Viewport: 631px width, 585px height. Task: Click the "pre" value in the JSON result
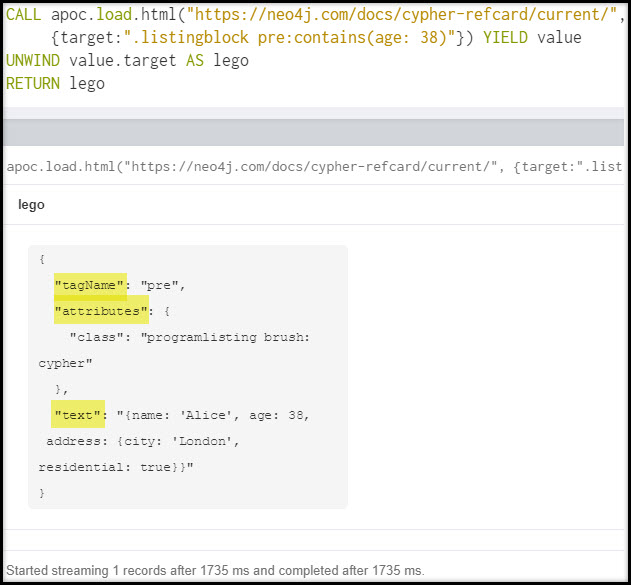coord(160,285)
